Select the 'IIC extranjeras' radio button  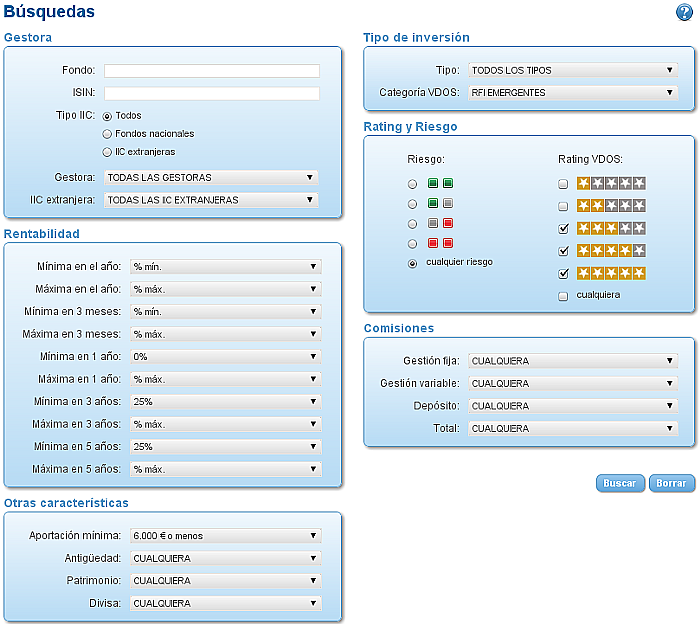click(x=107, y=152)
